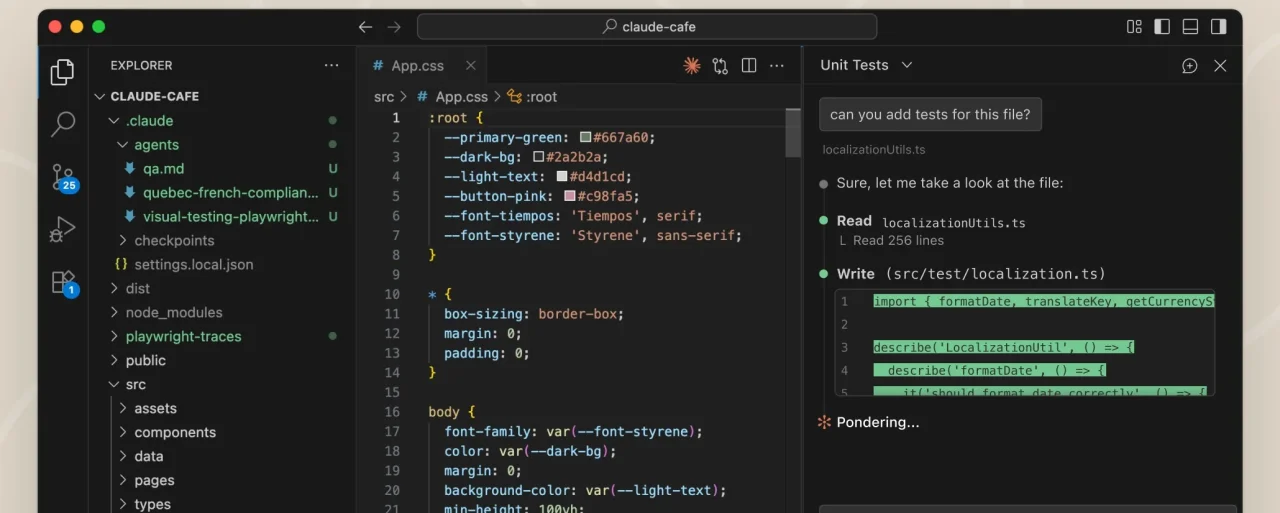Click the #d4d1cd light-text color swatch
Viewport: 1280px width, 513px height.
[x=561, y=177]
